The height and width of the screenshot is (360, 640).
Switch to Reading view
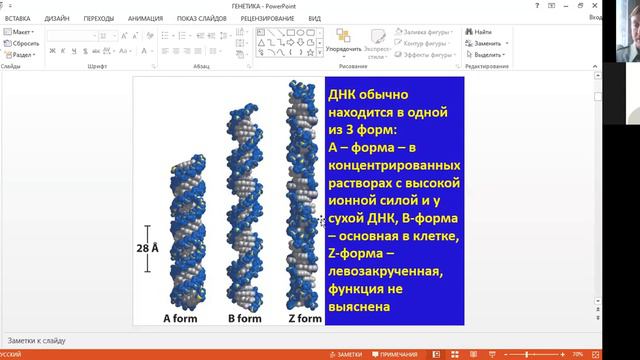click(x=473, y=354)
